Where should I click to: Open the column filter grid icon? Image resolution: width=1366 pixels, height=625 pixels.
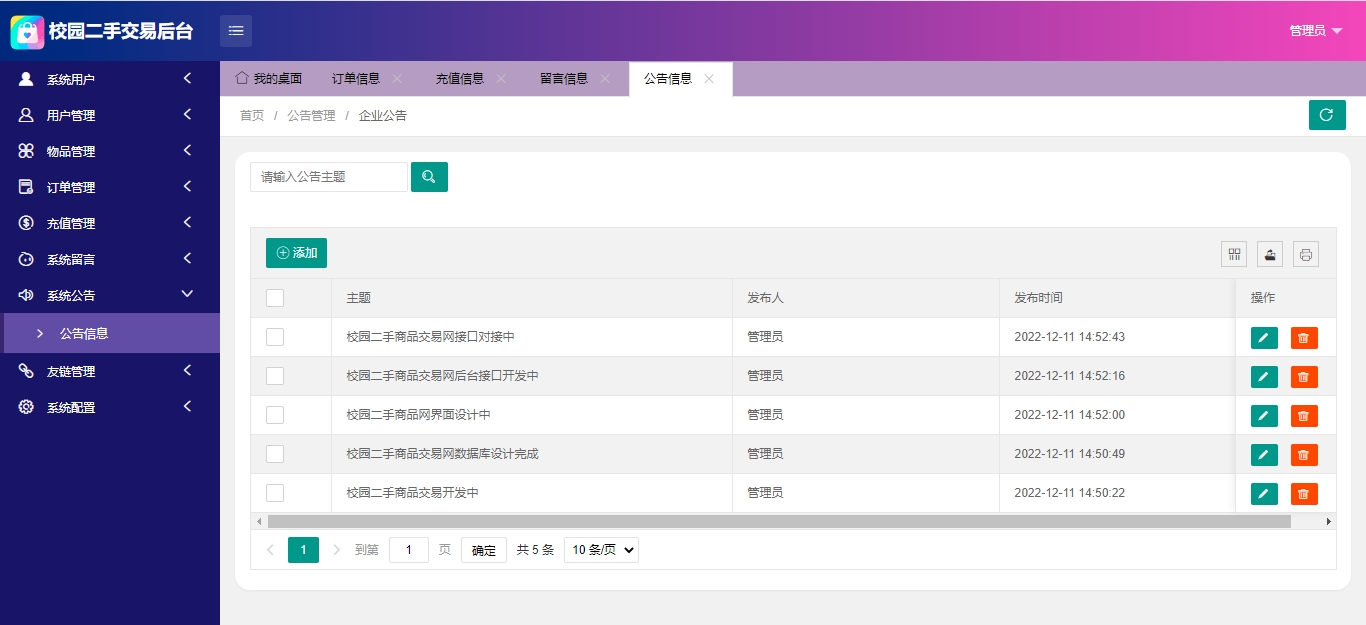[x=1234, y=254]
